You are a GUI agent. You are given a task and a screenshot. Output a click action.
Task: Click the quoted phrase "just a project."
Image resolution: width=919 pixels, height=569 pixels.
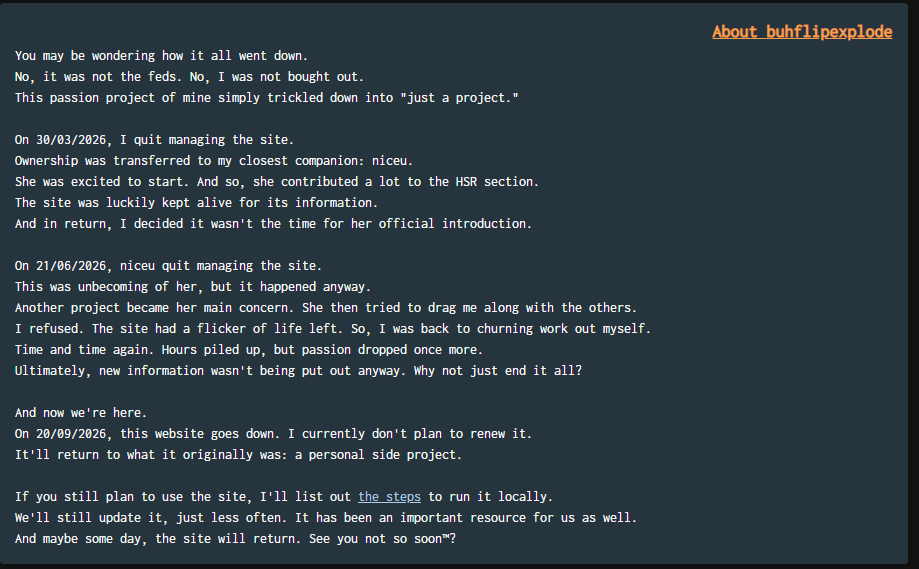point(460,97)
